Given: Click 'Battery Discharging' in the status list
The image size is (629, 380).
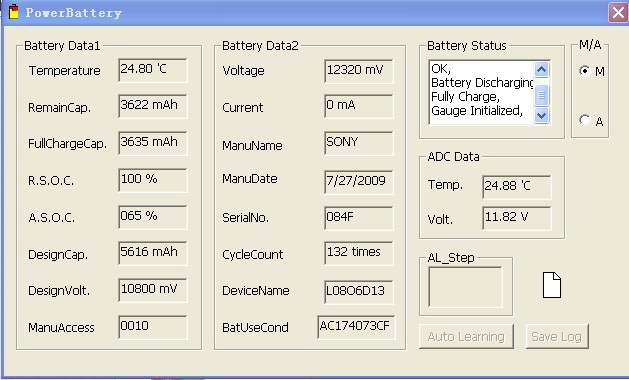Looking at the screenshot, I should click(x=482, y=83).
